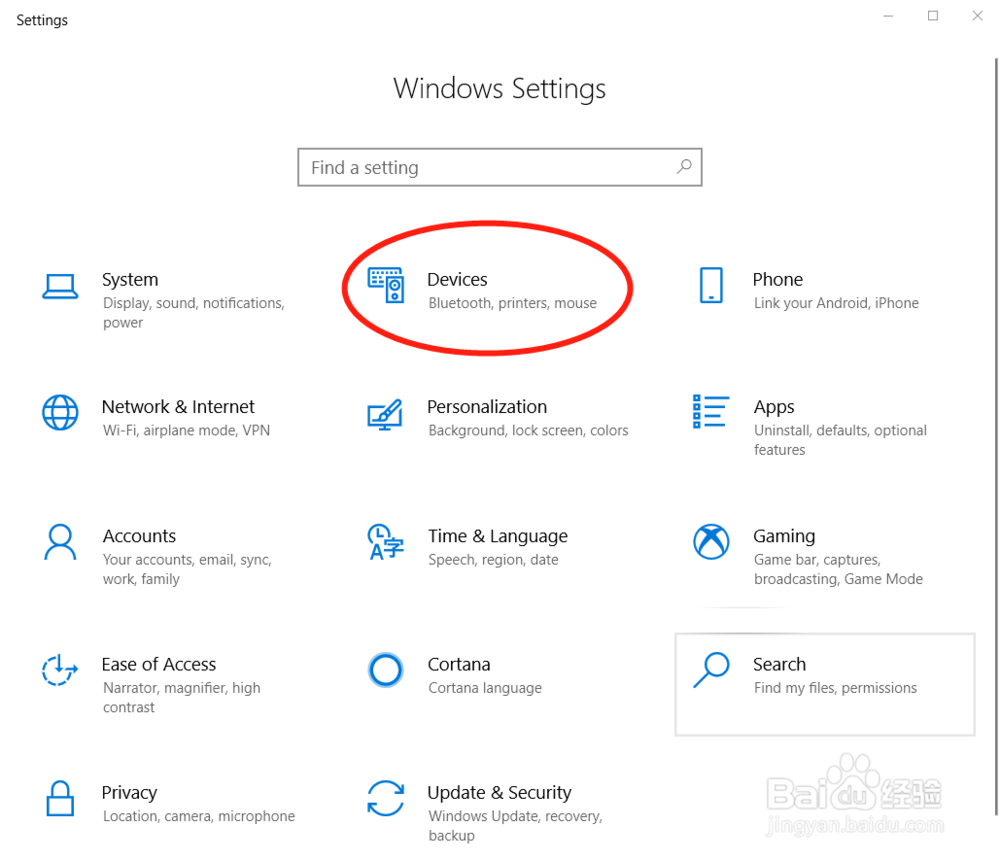Click the Gaming Xbox icon
The height and width of the screenshot is (860, 1000).
pos(711,542)
